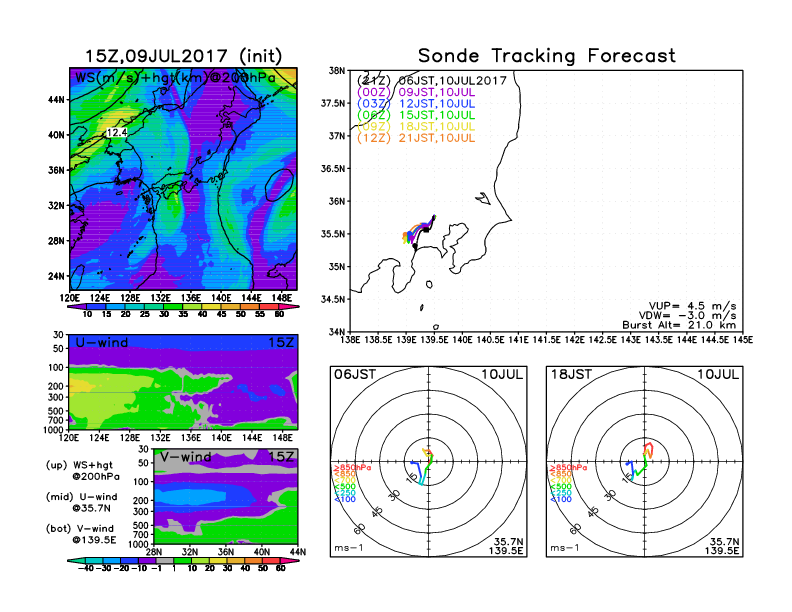This screenshot has width=792, height=612.
Task: Select blue legend entry "(03Z) 12JST,10JUL"
Action: click(416, 104)
